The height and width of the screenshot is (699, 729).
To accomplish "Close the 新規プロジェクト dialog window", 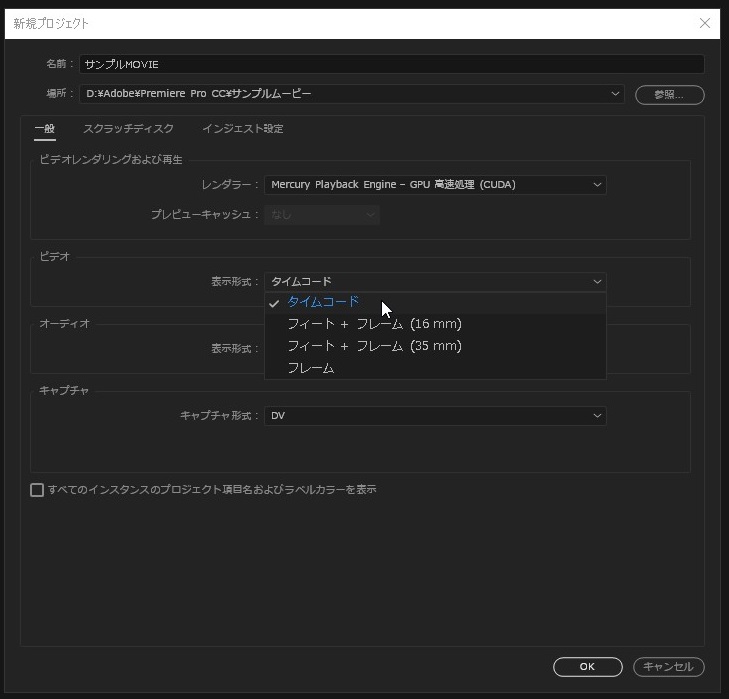I will [x=705, y=23].
